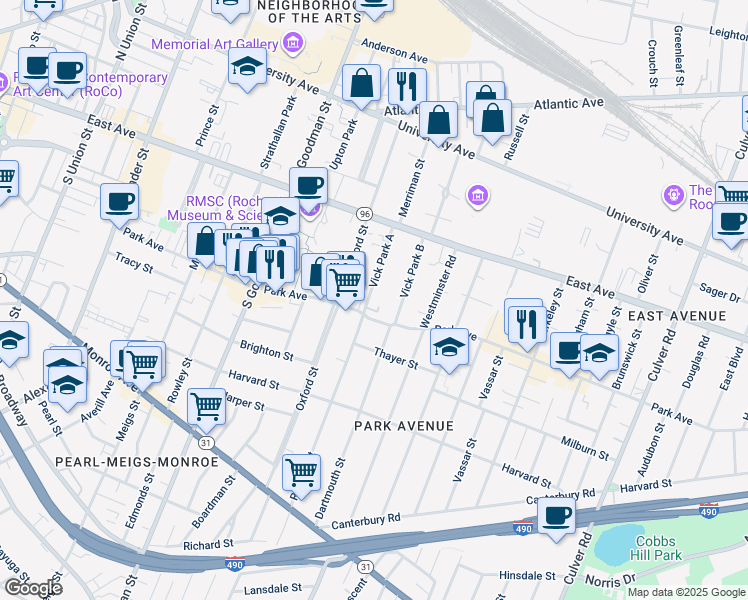Click the restaurant marker above the Park Ave label
Screen dimensions: 748x600
[275, 266]
